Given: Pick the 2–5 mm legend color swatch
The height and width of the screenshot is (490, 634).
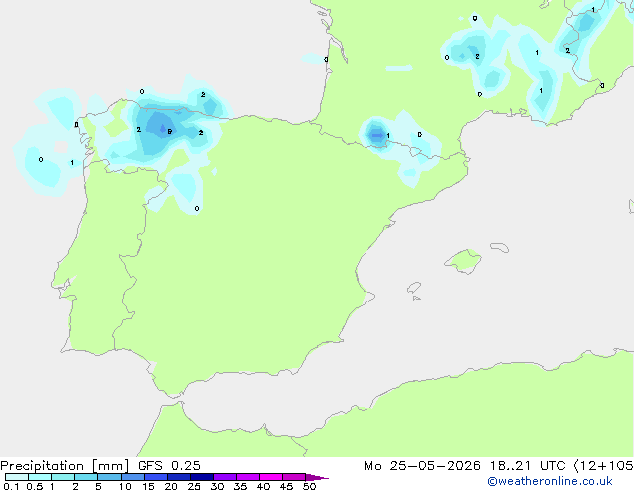Looking at the screenshot, I should [x=86, y=477].
